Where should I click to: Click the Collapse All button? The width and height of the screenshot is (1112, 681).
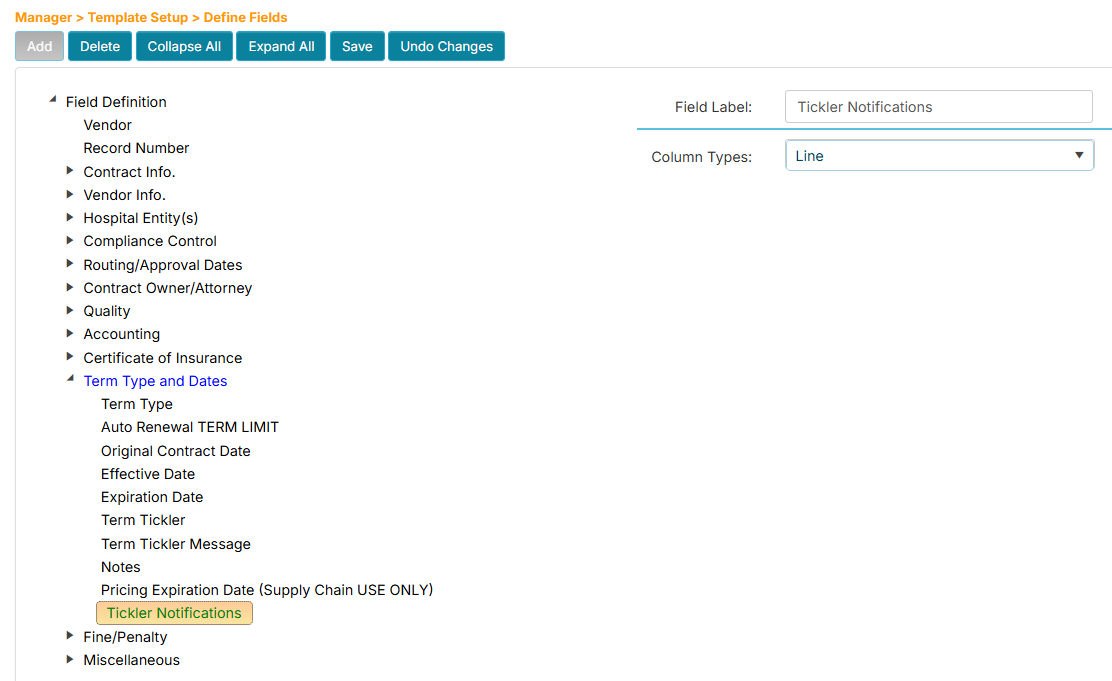coord(184,46)
